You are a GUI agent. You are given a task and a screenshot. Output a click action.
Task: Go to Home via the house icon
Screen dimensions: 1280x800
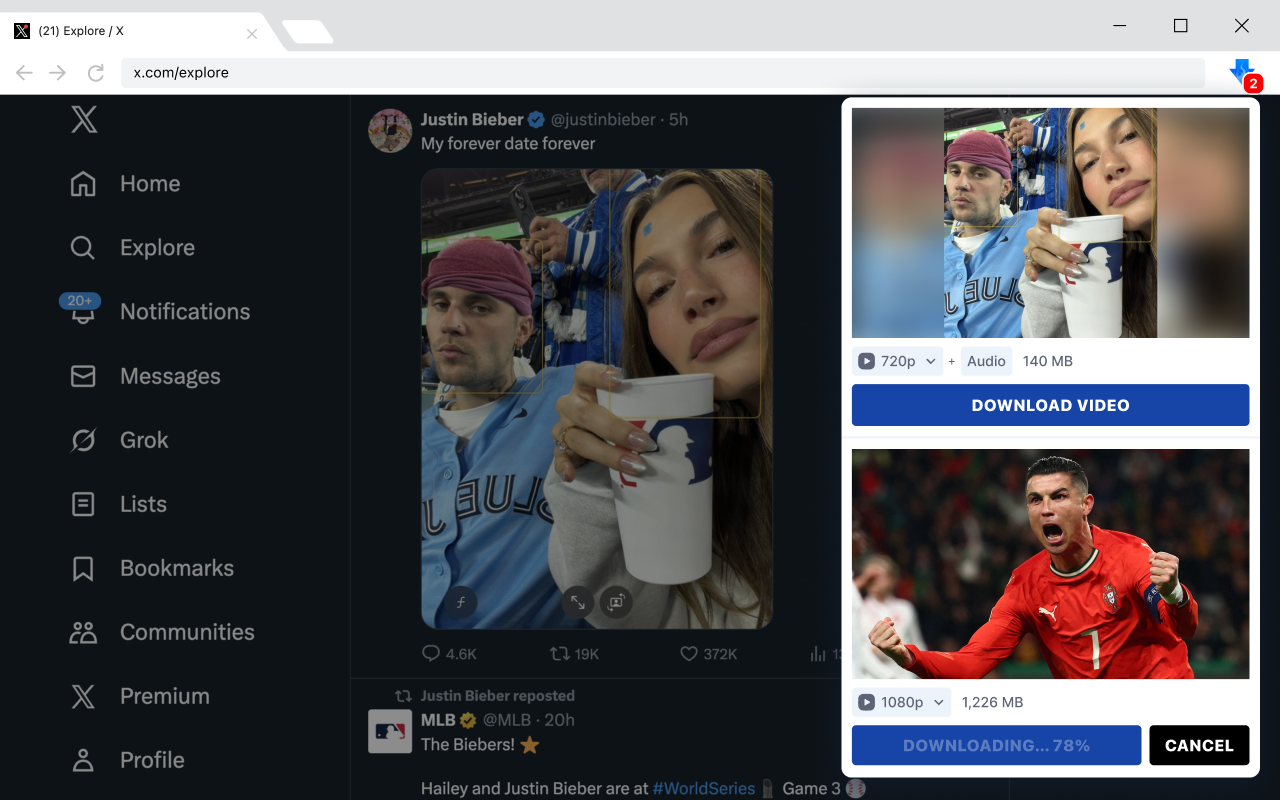point(83,184)
